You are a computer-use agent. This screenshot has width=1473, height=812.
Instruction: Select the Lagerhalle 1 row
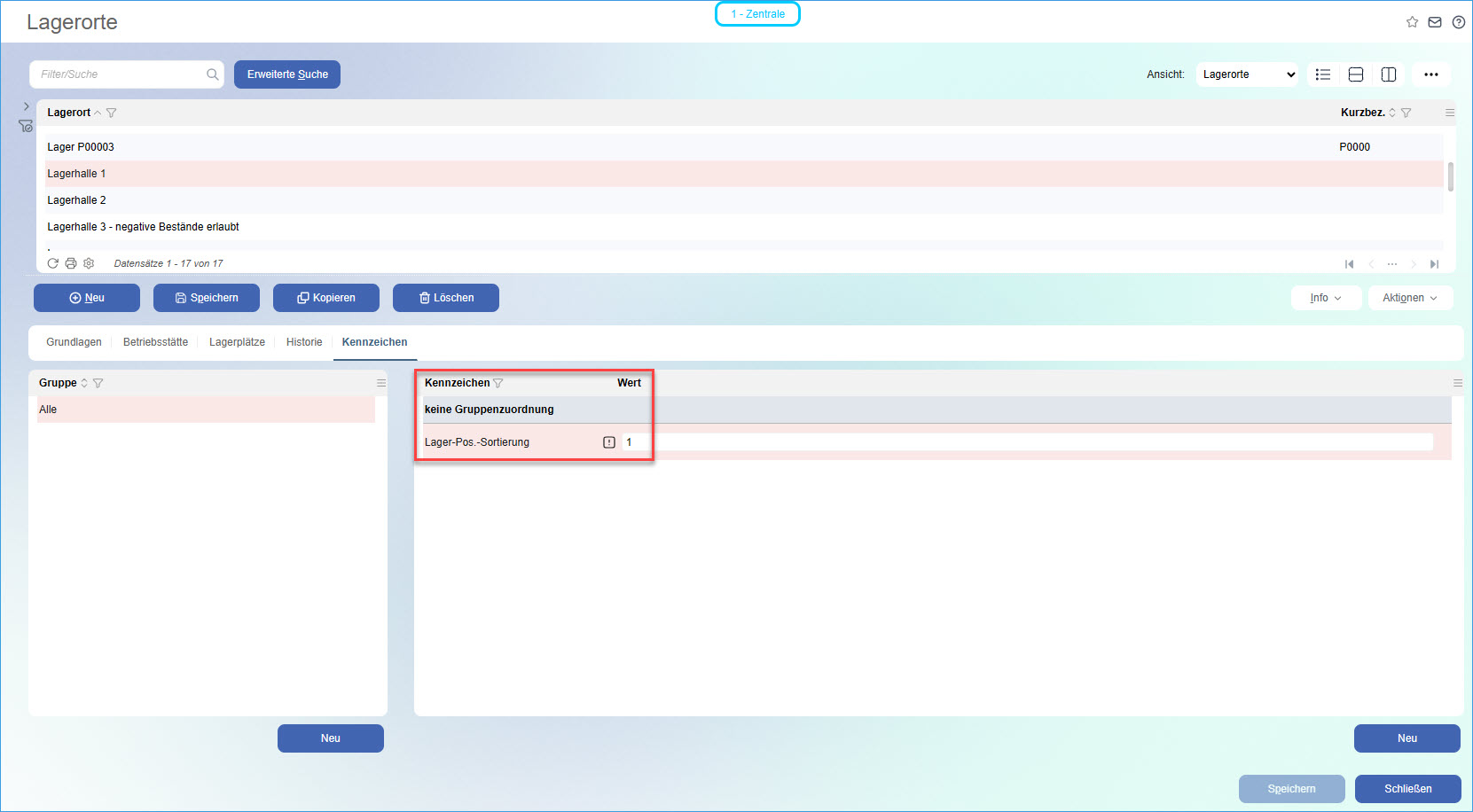tap(745, 174)
